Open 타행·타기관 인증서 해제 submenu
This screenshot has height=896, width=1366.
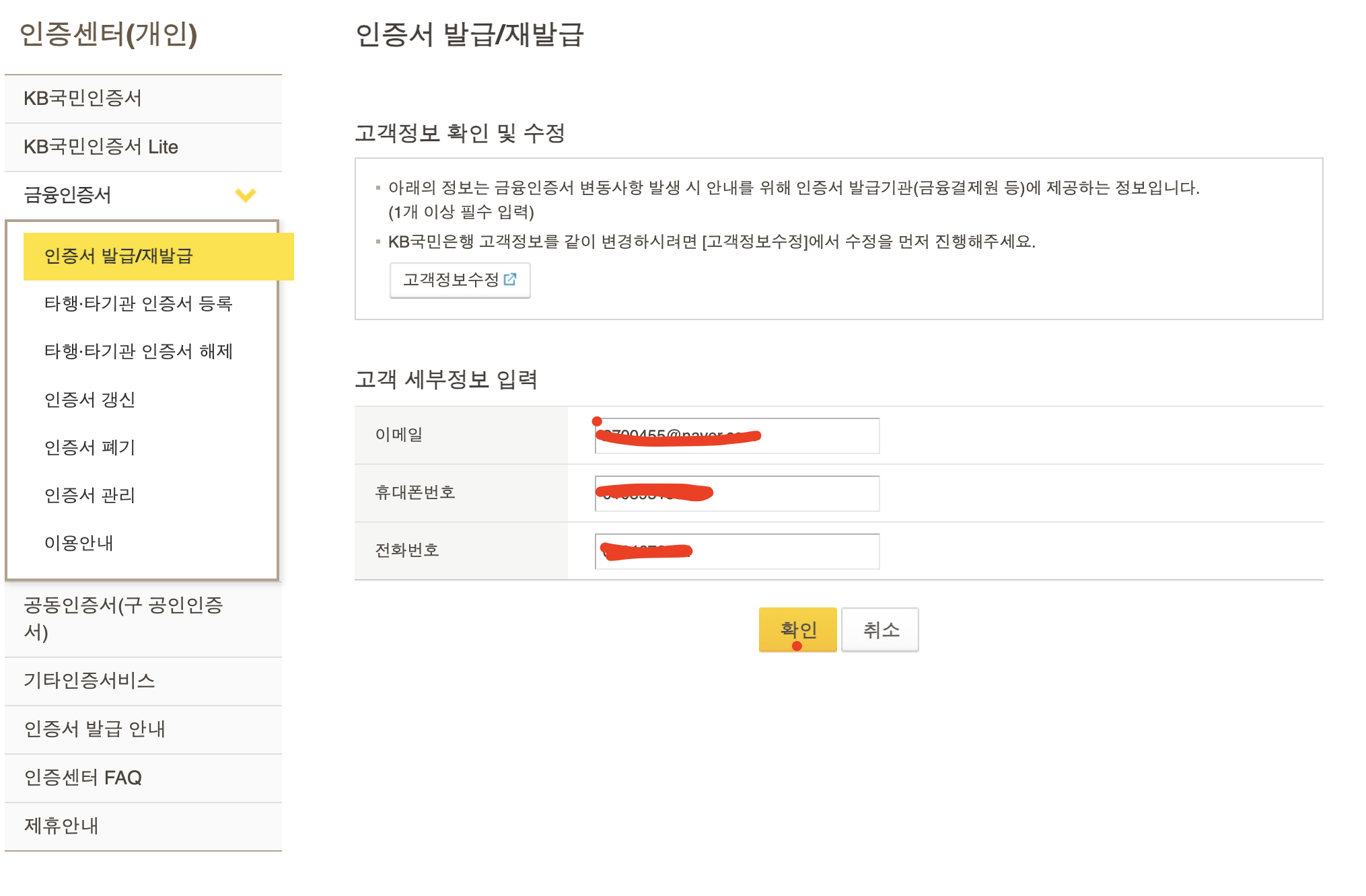pos(138,351)
